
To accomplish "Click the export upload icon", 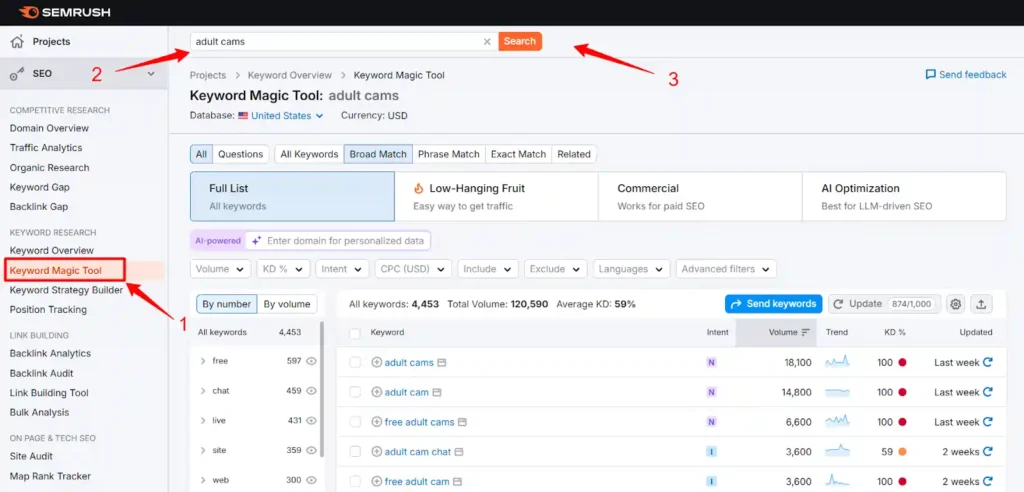I will pos(981,304).
